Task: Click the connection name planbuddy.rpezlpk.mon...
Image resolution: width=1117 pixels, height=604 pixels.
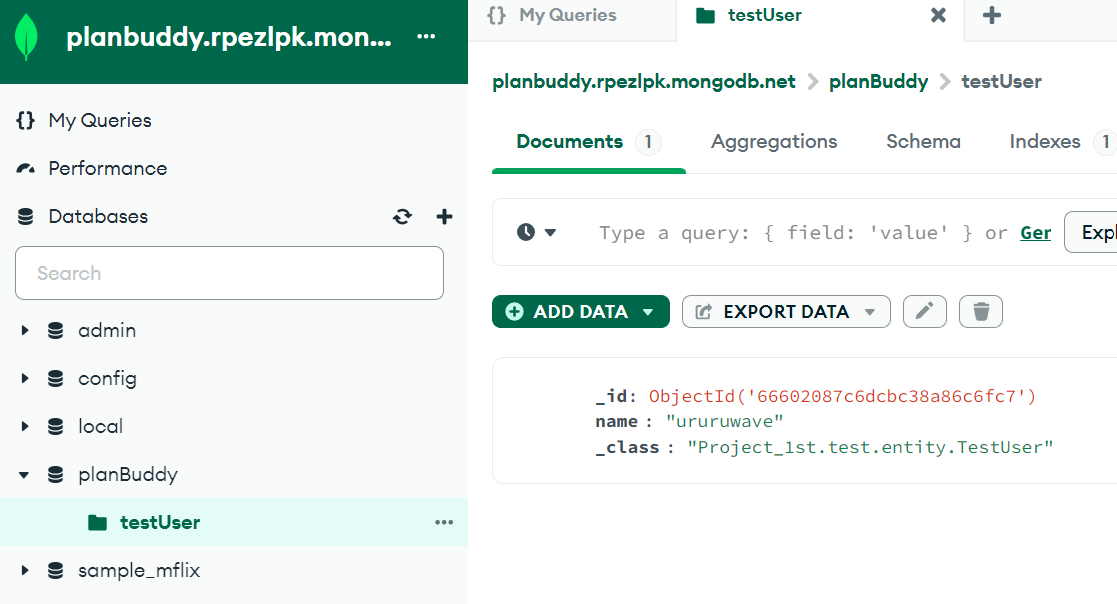Action: 229,37
